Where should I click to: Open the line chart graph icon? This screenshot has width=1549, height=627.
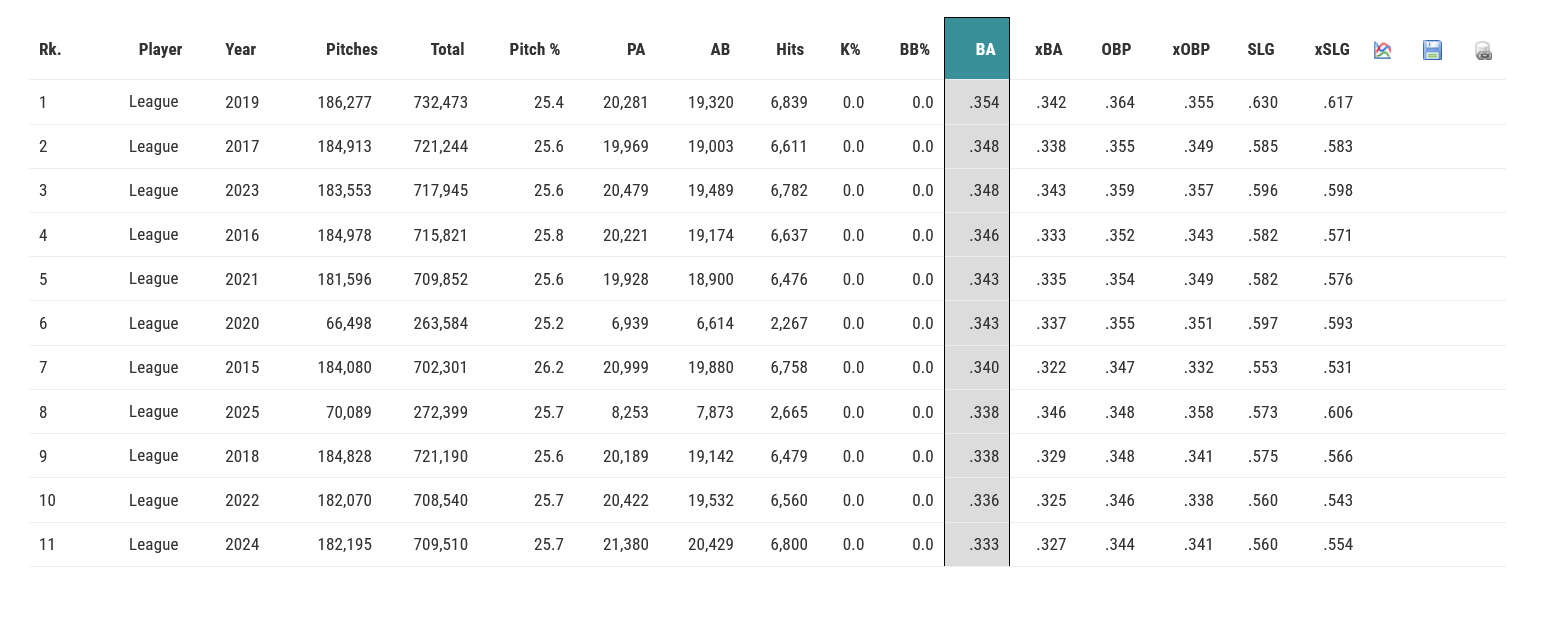pyautogui.click(x=1382, y=50)
